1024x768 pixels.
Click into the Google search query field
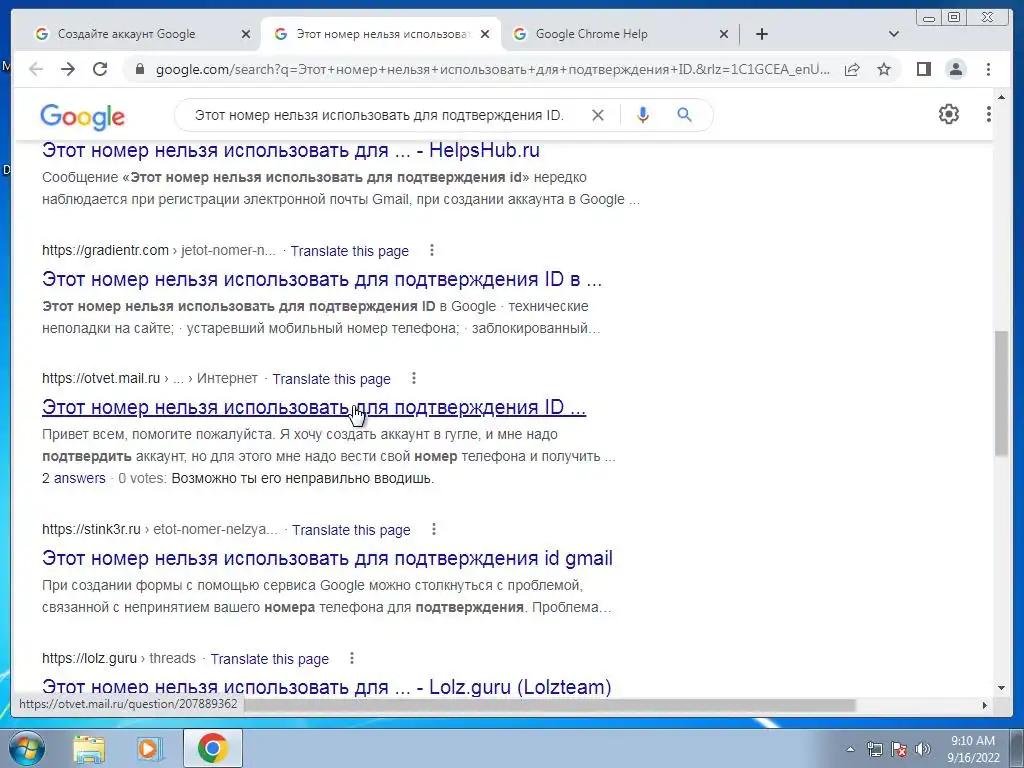379,116
